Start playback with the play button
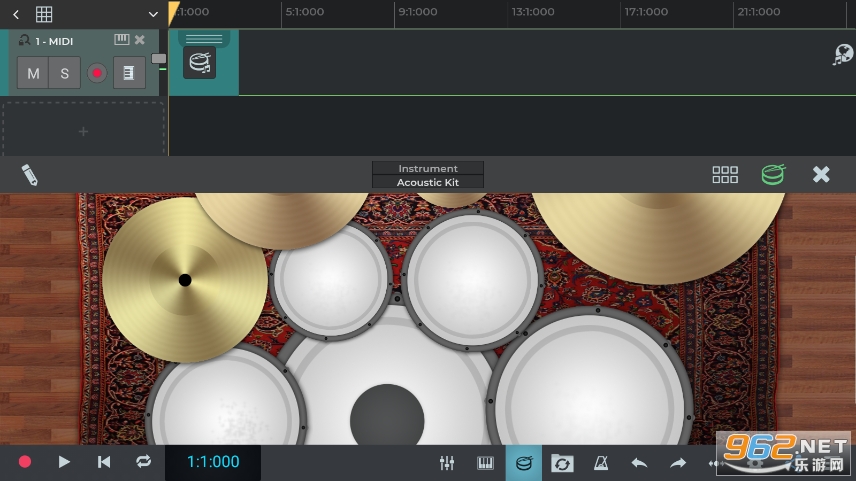856x481 pixels. click(64, 462)
